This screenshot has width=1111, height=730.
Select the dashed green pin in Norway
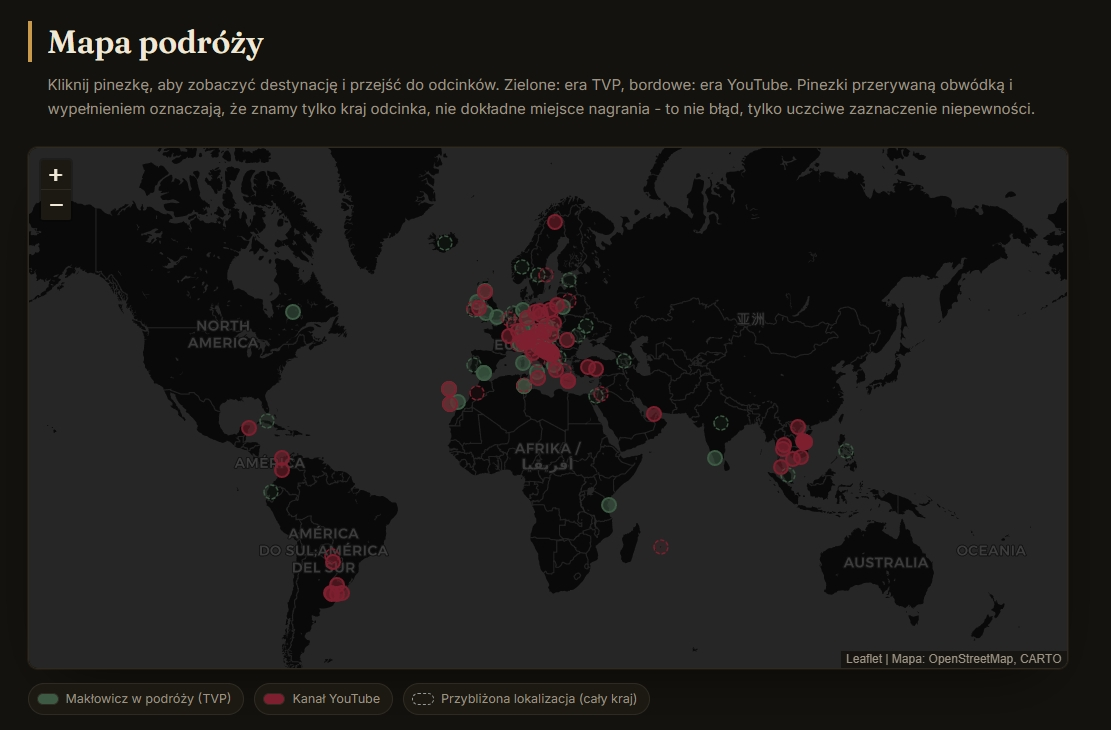521,267
